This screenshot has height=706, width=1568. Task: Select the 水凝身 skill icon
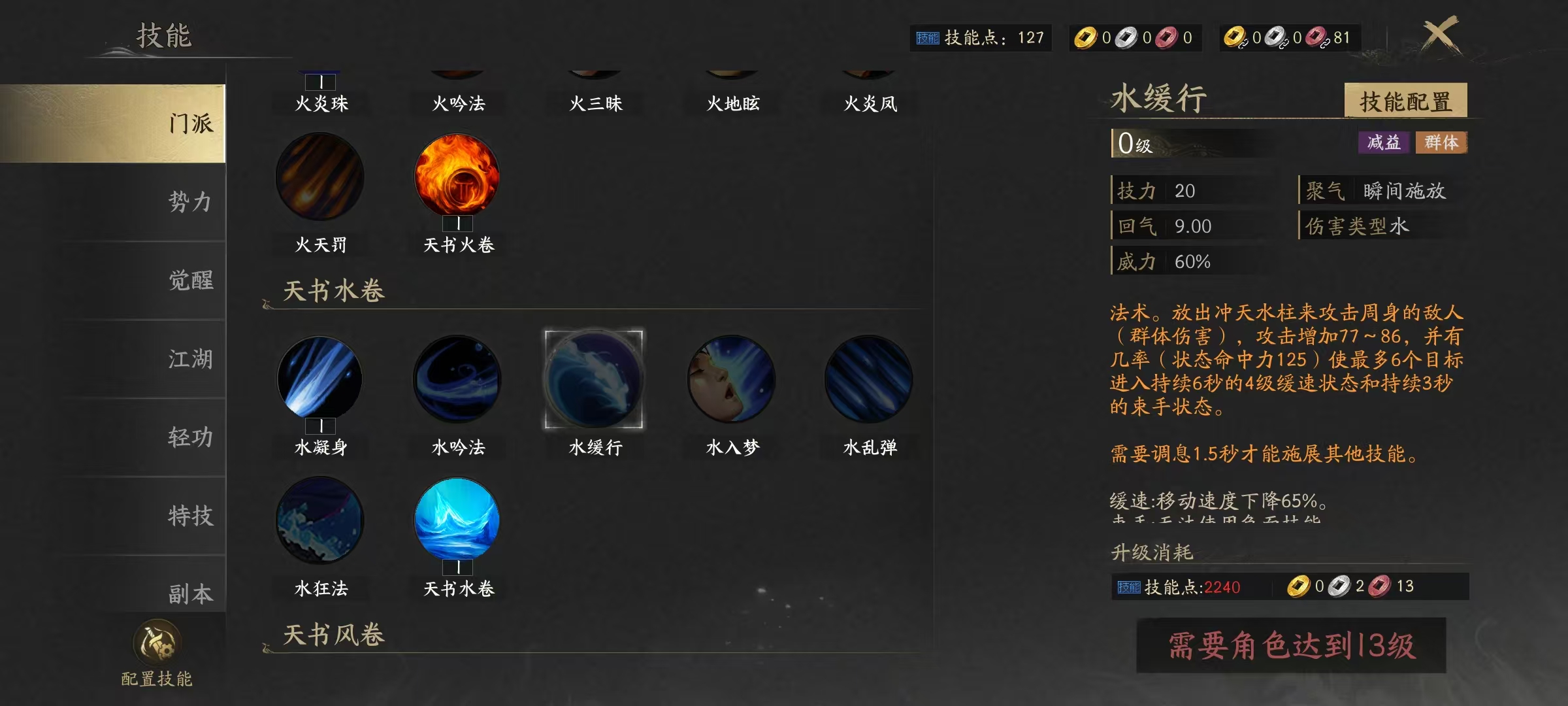pos(320,378)
